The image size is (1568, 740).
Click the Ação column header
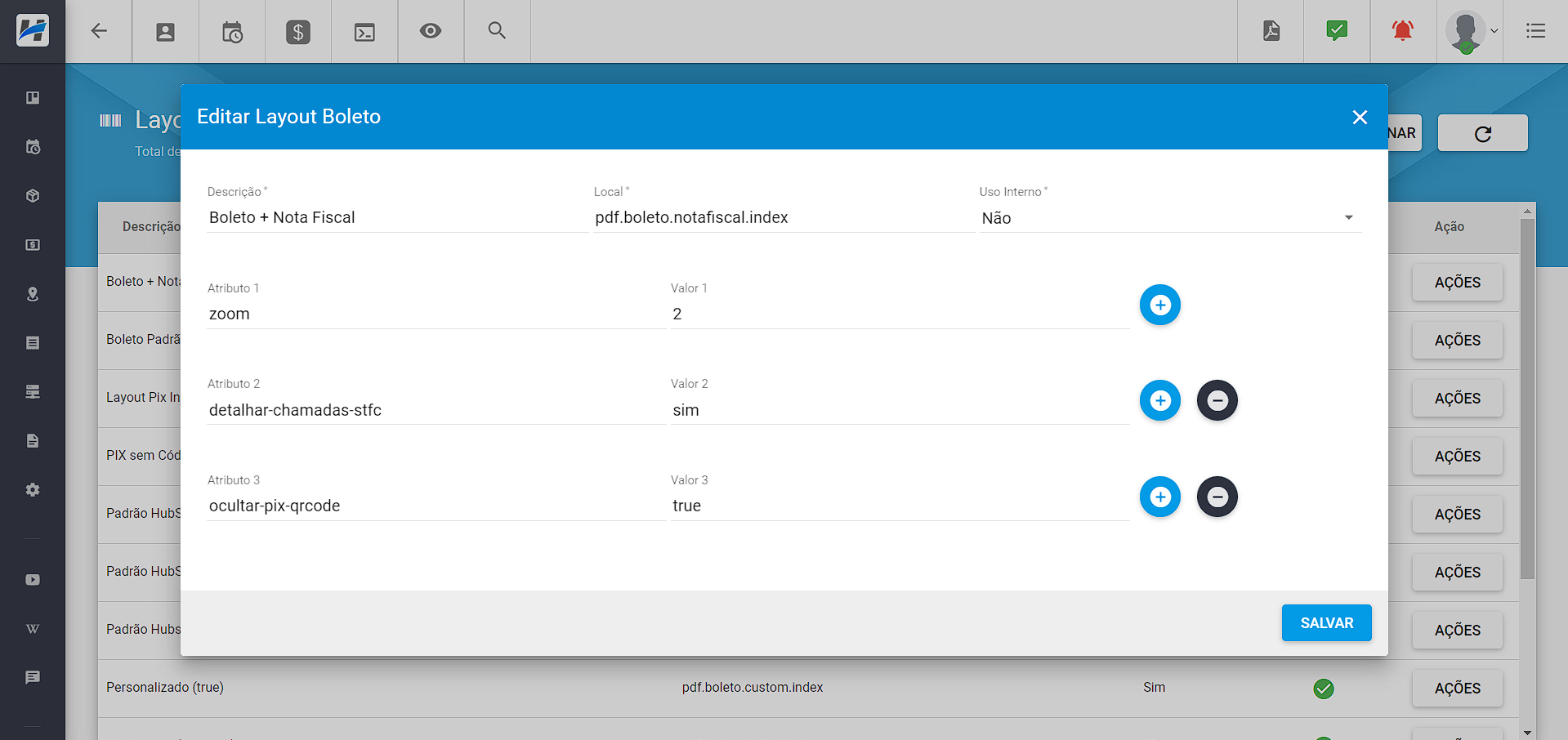pyautogui.click(x=1449, y=227)
